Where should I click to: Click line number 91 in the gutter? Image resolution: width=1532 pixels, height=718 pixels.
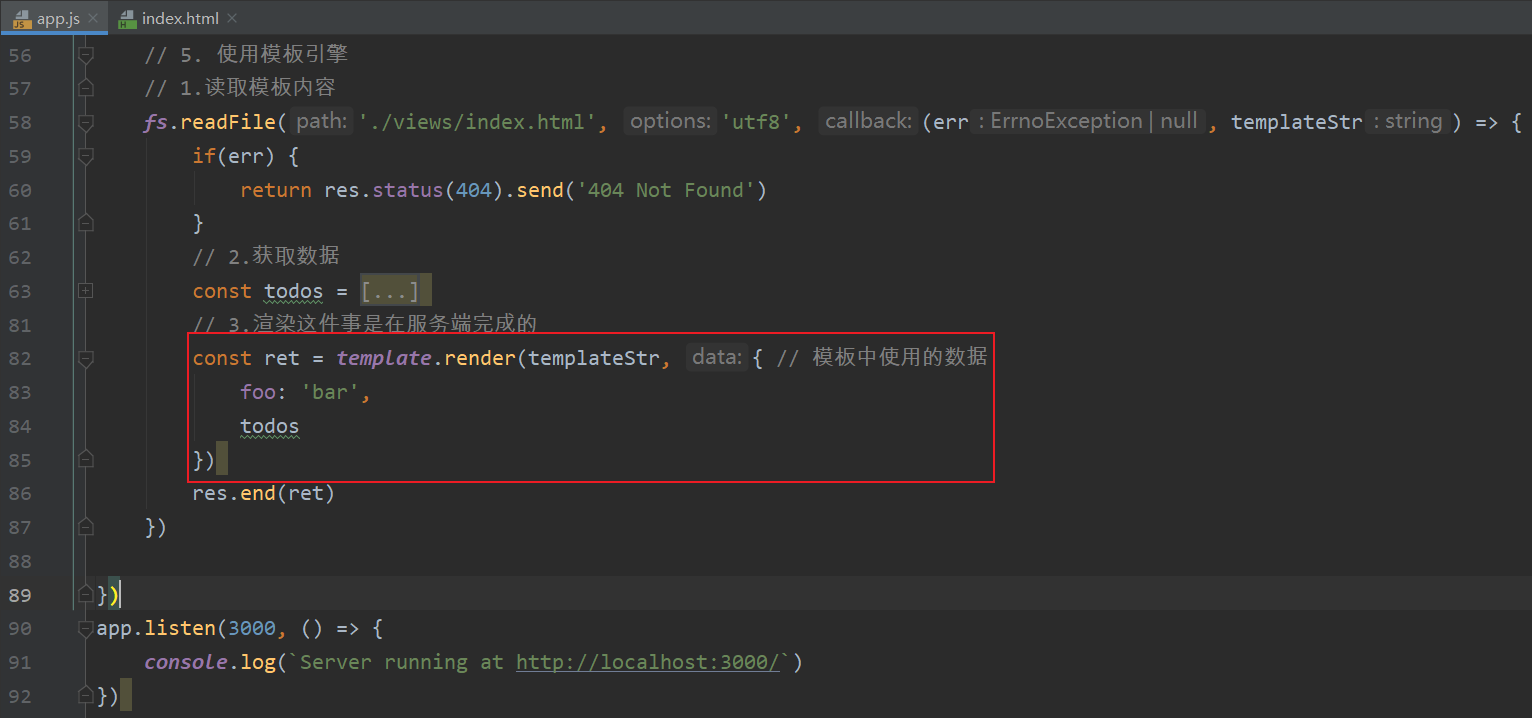coord(20,662)
